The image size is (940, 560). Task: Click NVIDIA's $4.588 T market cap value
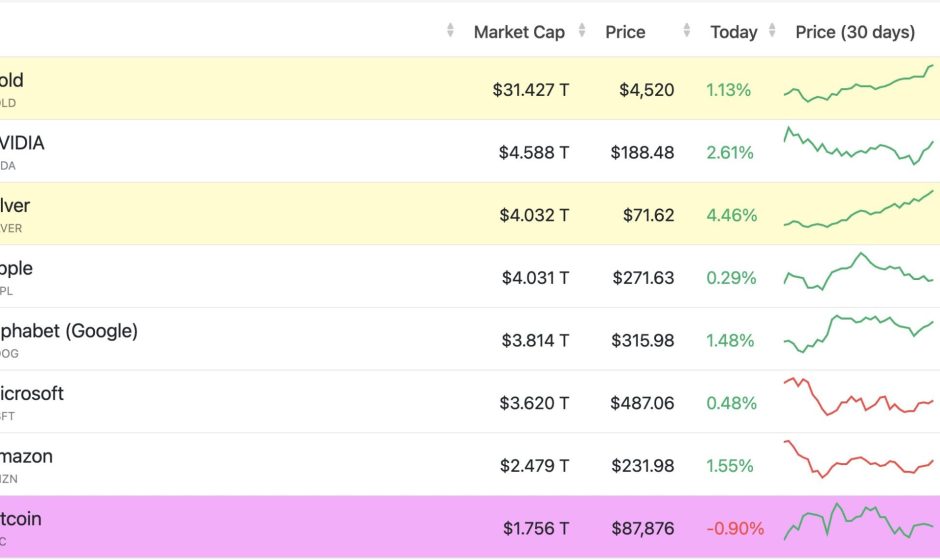coord(534,153)
